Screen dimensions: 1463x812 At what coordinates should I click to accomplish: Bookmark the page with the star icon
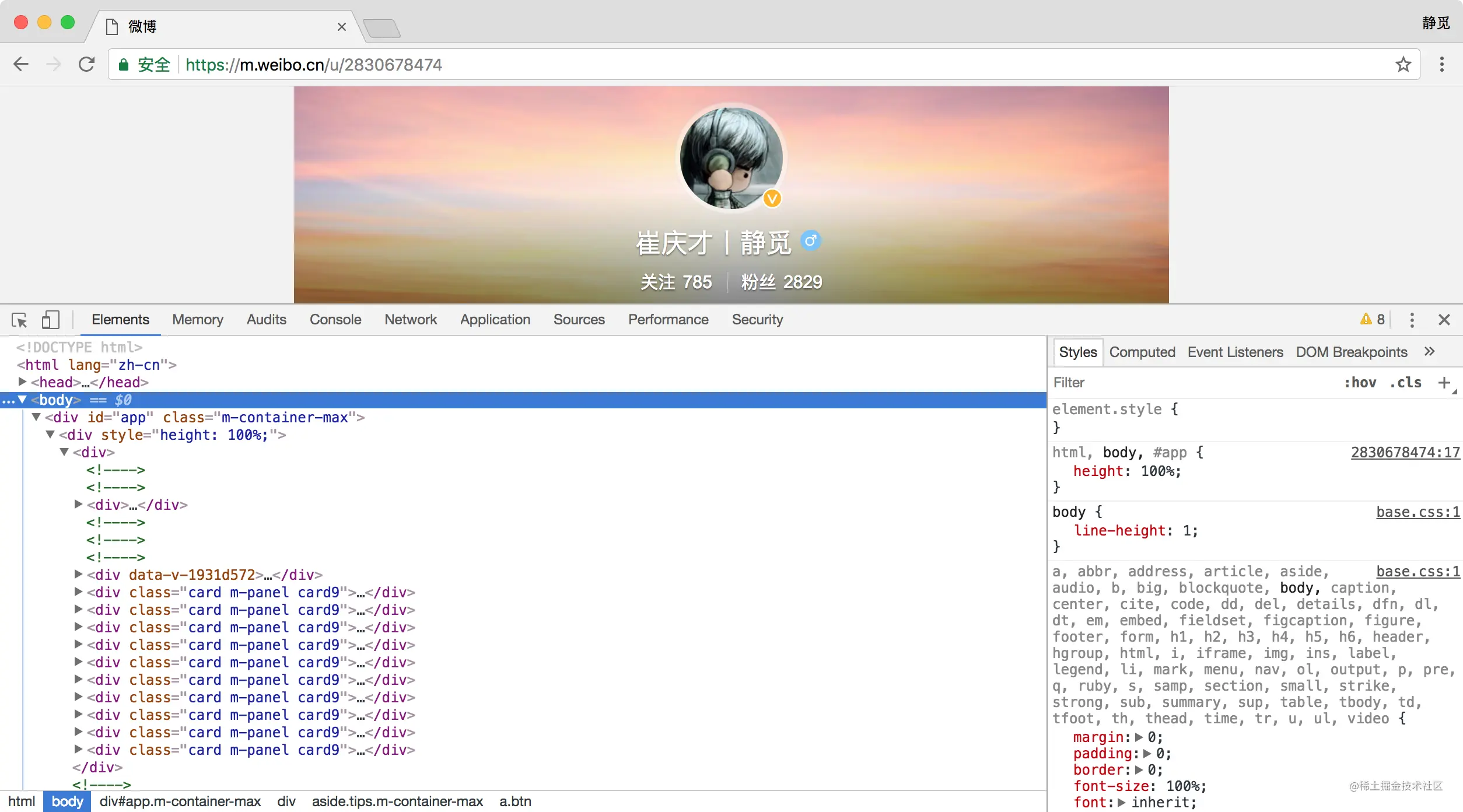coord(1403,64)
